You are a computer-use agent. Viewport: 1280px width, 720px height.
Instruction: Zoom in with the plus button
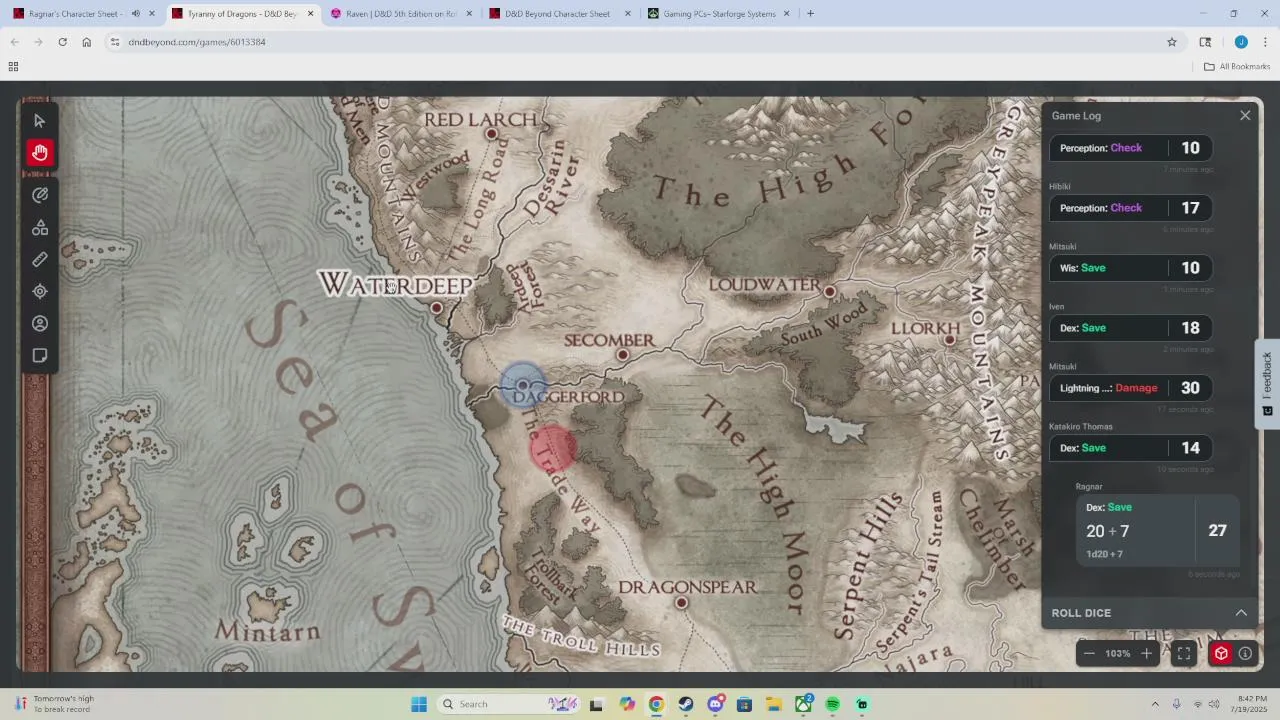pos(1146,653)
